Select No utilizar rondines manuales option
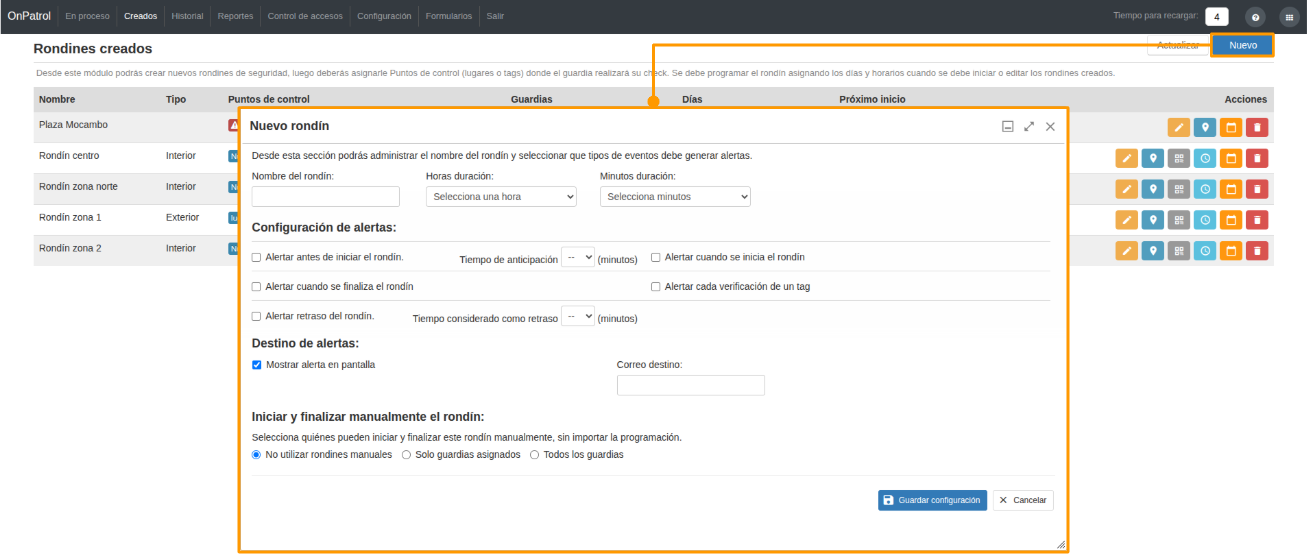 [x=256, y=454]
